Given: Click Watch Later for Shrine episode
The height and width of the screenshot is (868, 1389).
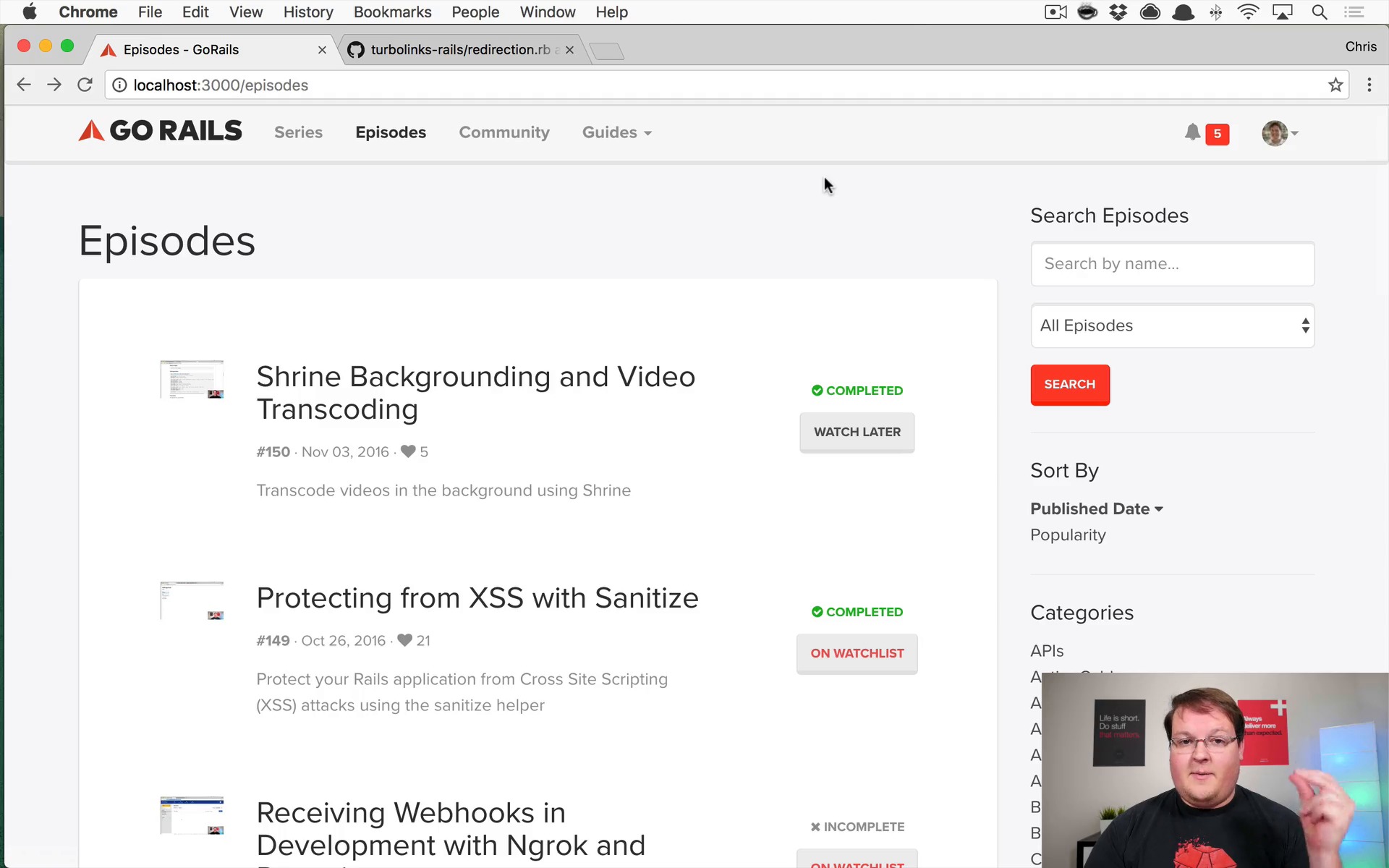Looking at the screenshot, I should [857, 433].
